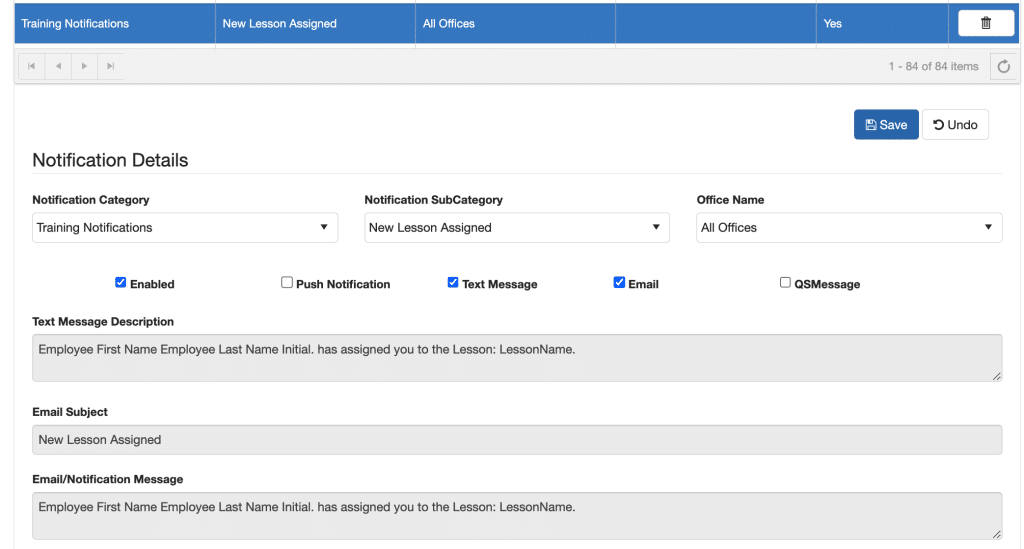Click the Text Message Description textbox
Viewport: 1024px width, 549px height.
coord(517,357)
